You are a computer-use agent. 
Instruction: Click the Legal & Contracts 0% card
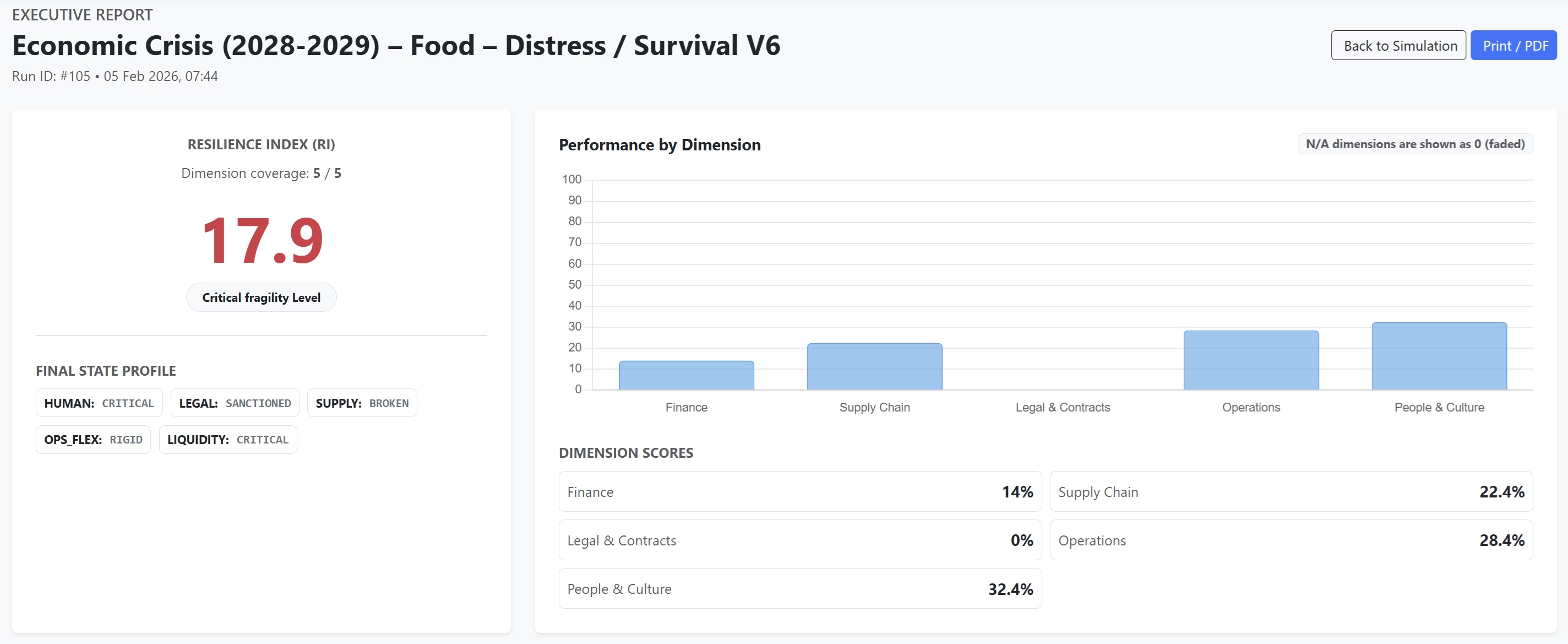click(x=799, y=540)
